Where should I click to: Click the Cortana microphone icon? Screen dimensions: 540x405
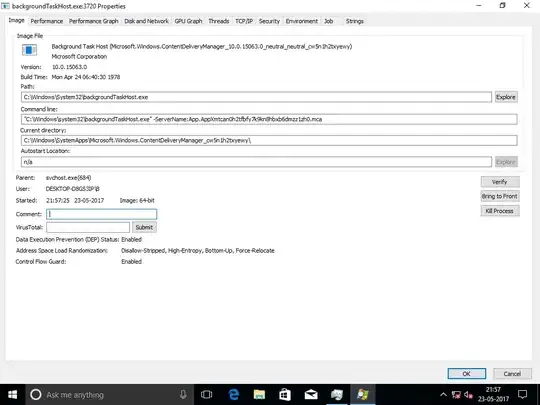183,395
